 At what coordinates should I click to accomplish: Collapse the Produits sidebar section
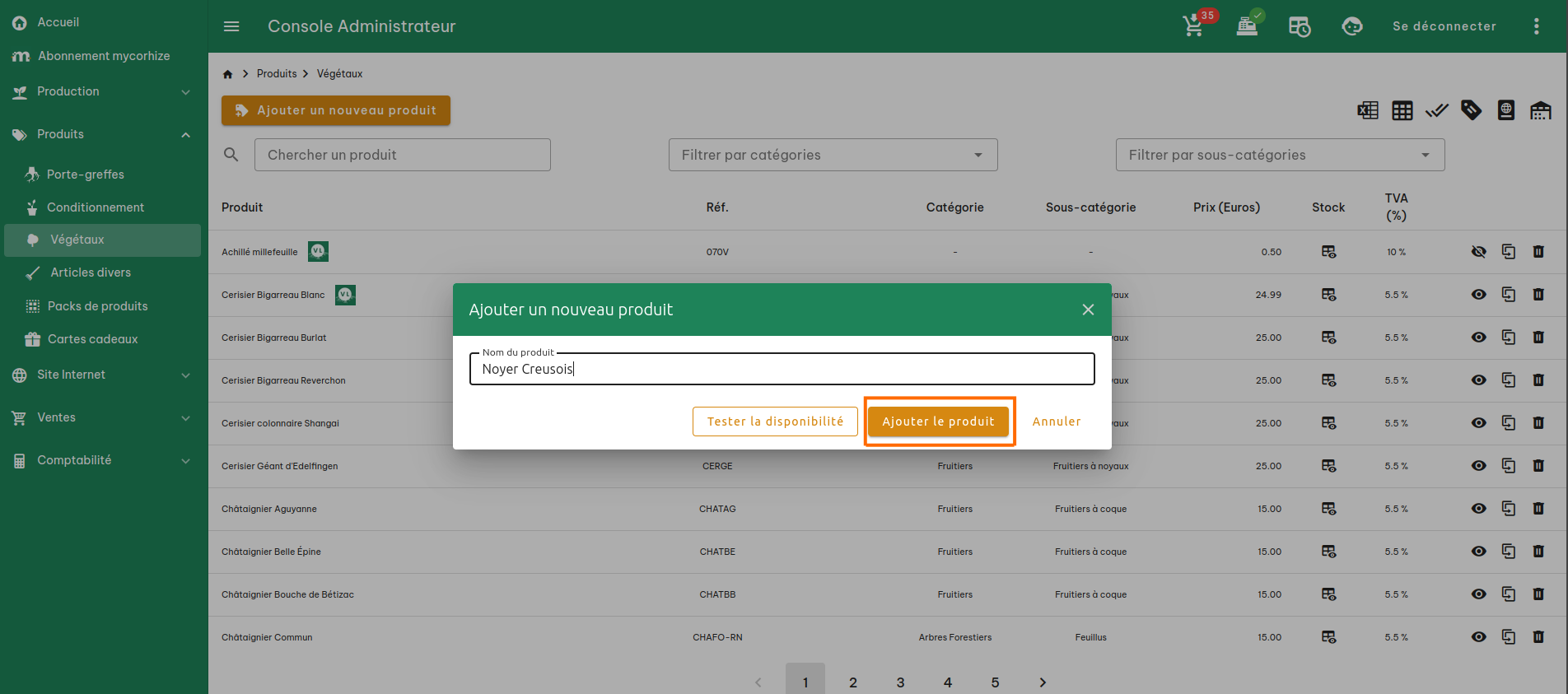tap(104, 134)
